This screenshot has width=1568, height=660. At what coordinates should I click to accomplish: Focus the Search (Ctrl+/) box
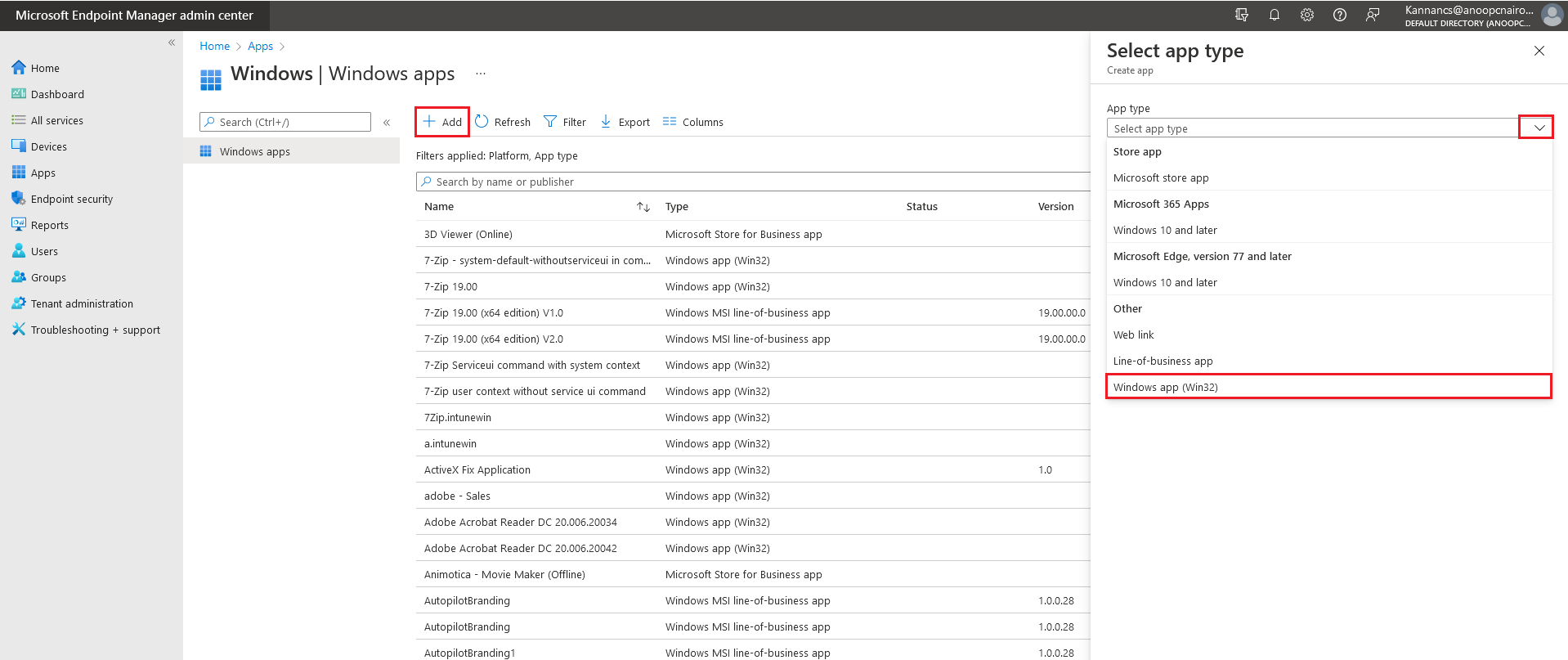285,122
